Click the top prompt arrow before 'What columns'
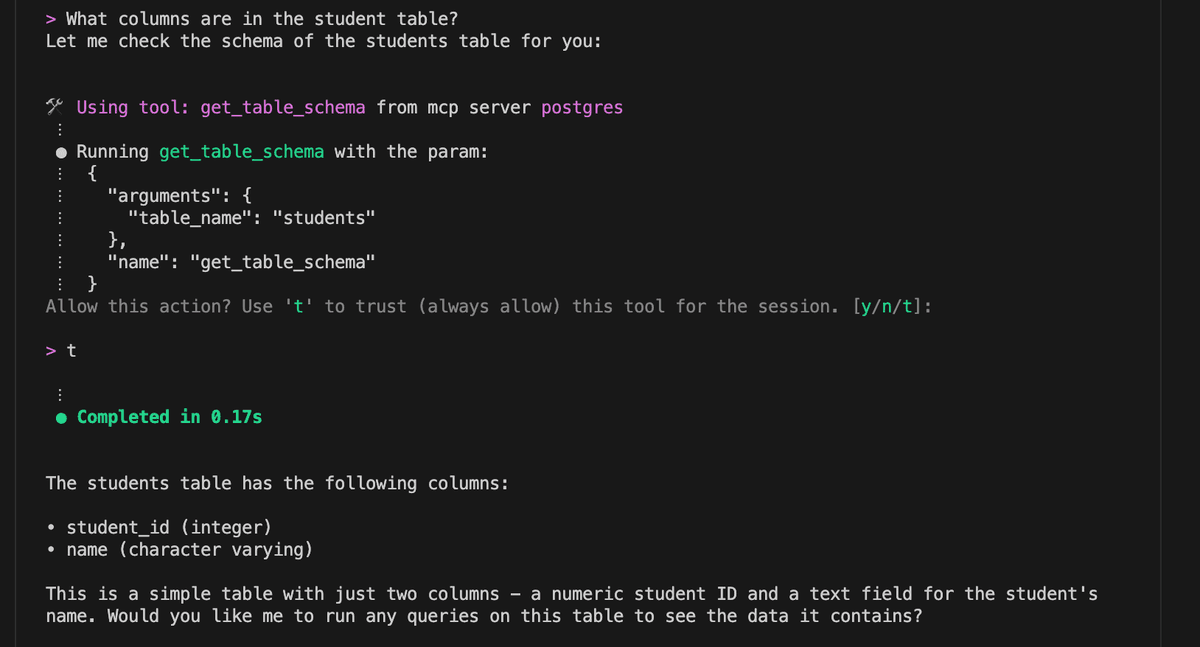This screenshot has width=1200, height=647. (x=51, y=19)
